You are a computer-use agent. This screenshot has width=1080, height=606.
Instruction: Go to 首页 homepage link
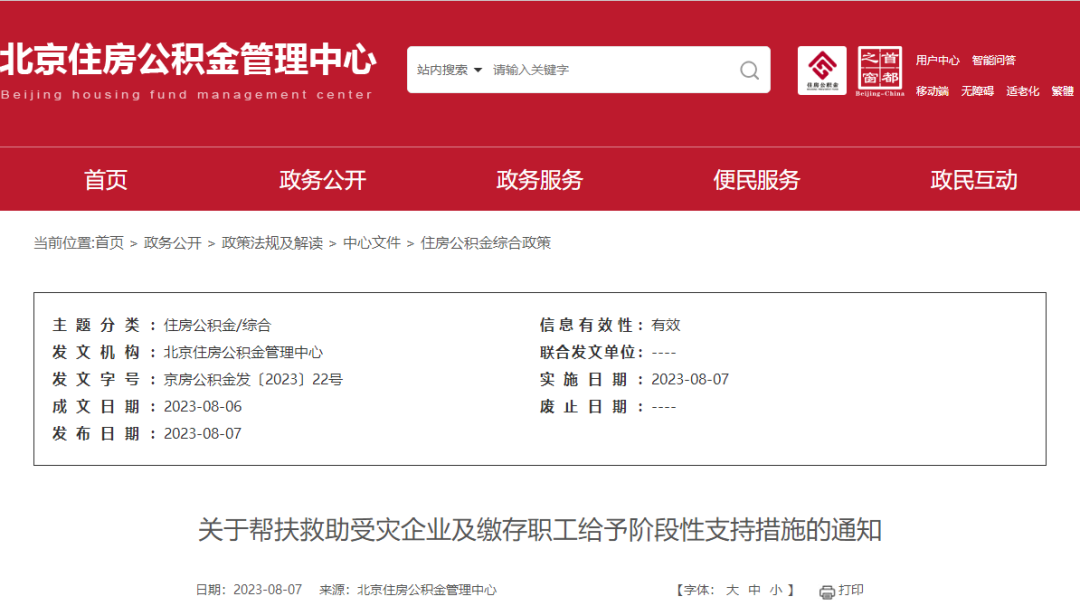click(x=106, y=180)
